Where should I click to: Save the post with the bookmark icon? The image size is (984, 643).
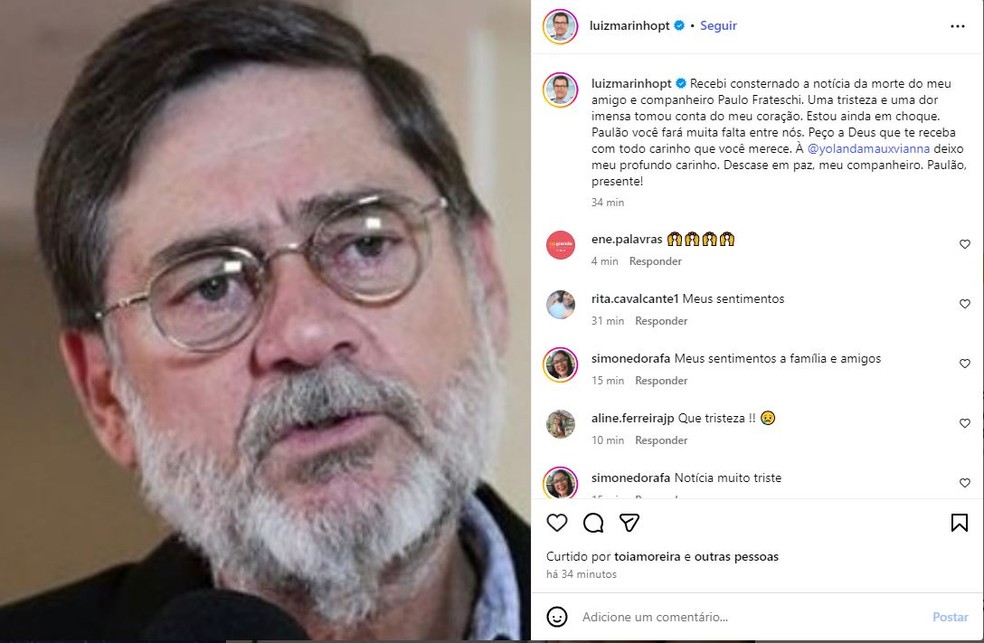point(958,522)
